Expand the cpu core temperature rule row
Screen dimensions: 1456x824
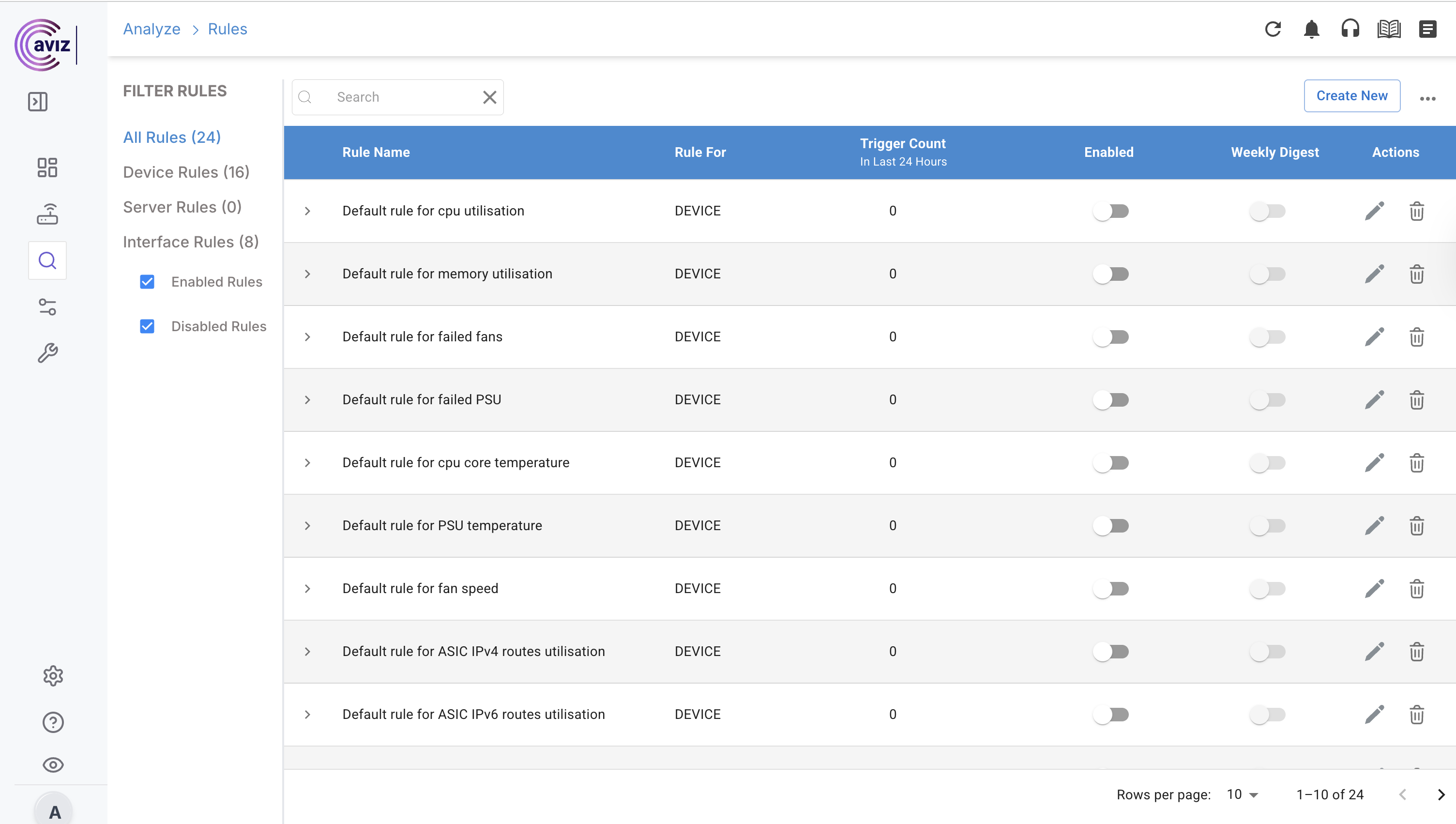307,463
